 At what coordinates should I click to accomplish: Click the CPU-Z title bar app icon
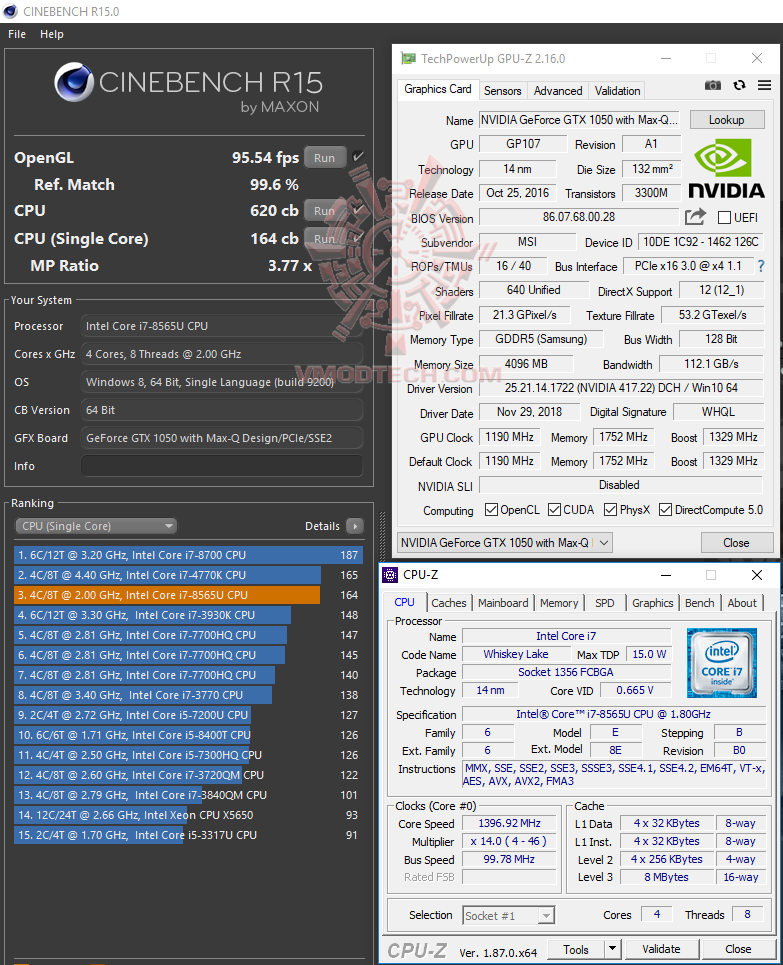click(390, 575)
